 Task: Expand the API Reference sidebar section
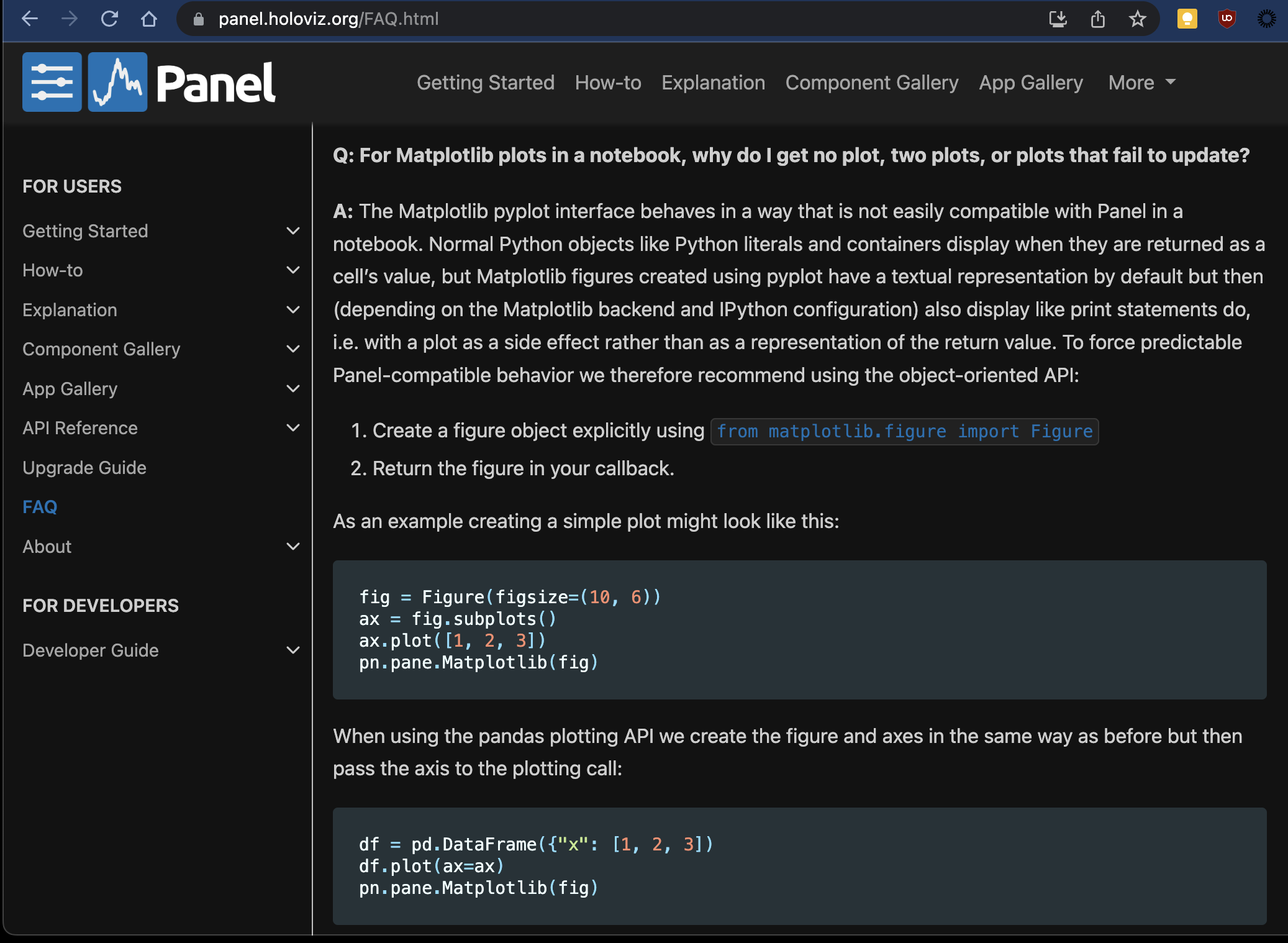(x=293, y=427)
